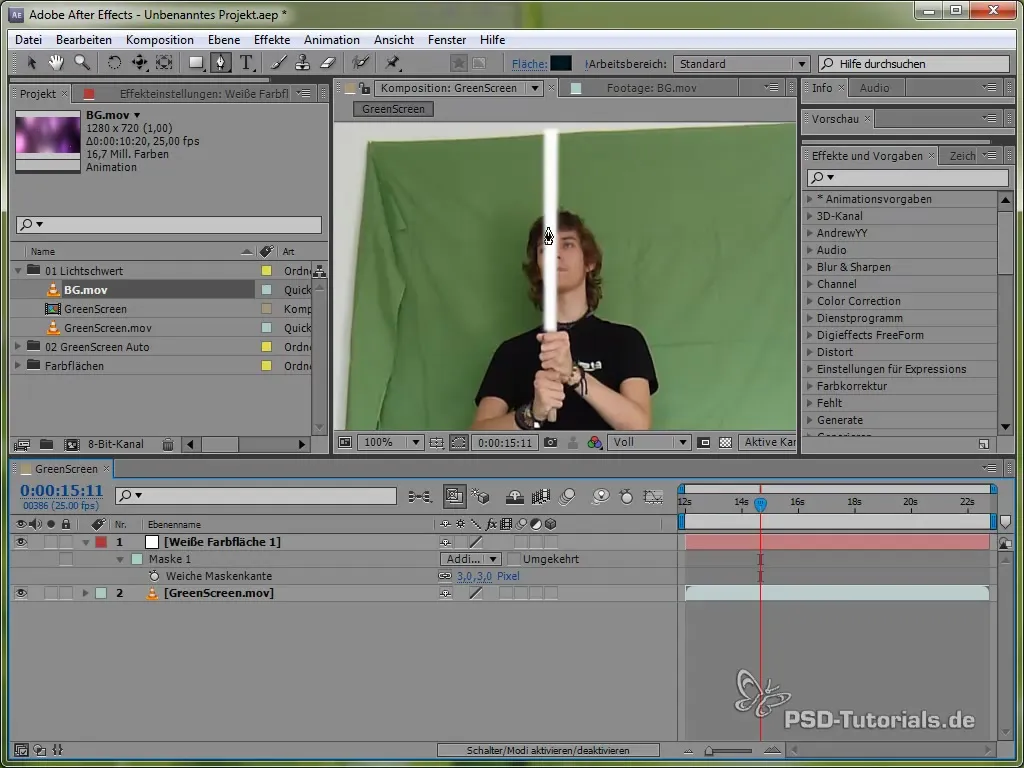Click the snapshot camera icon in viewer
The image size is (1024, 768).
coord(551,442)
